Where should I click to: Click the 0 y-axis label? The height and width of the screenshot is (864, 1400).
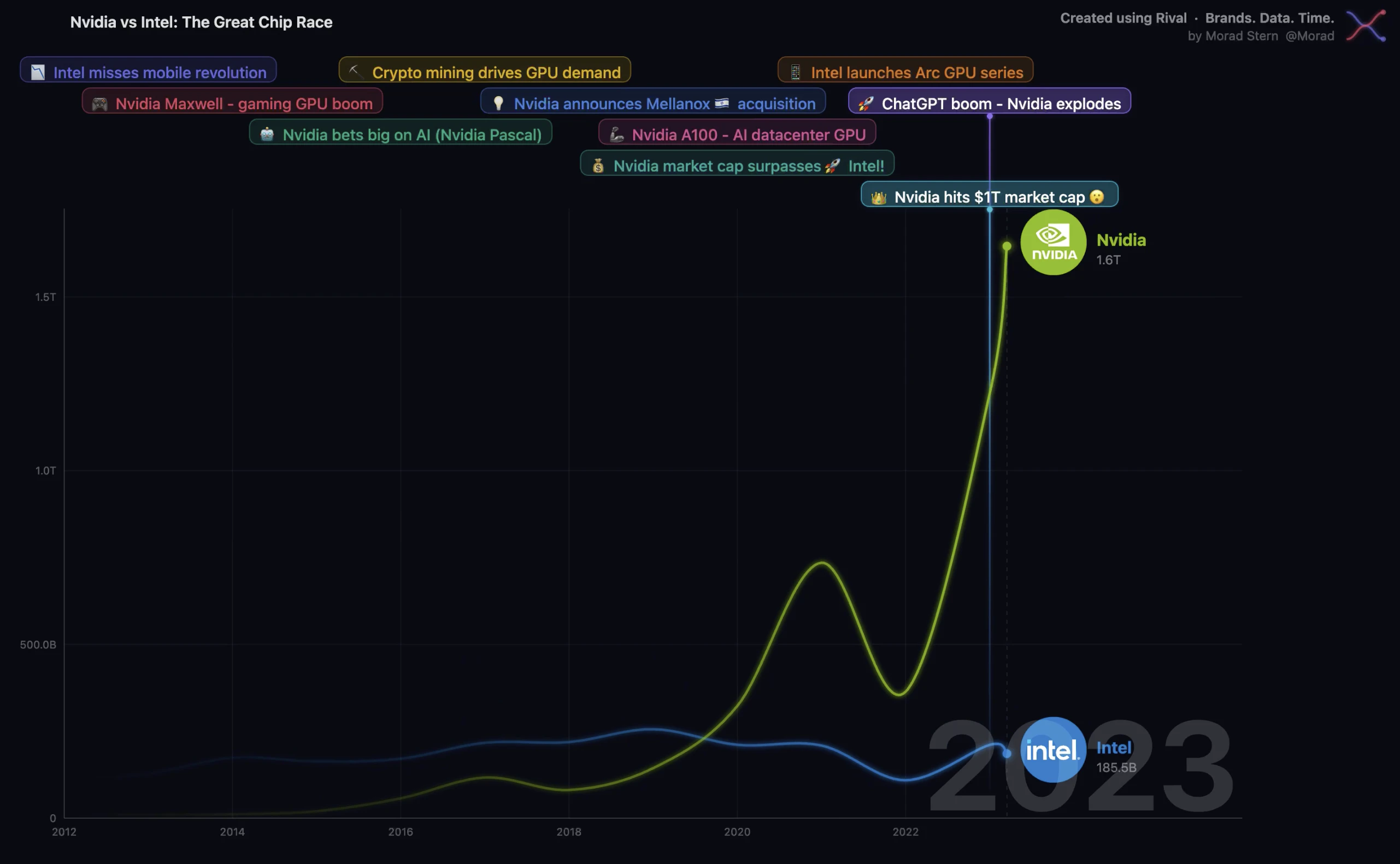coord(52,818)
